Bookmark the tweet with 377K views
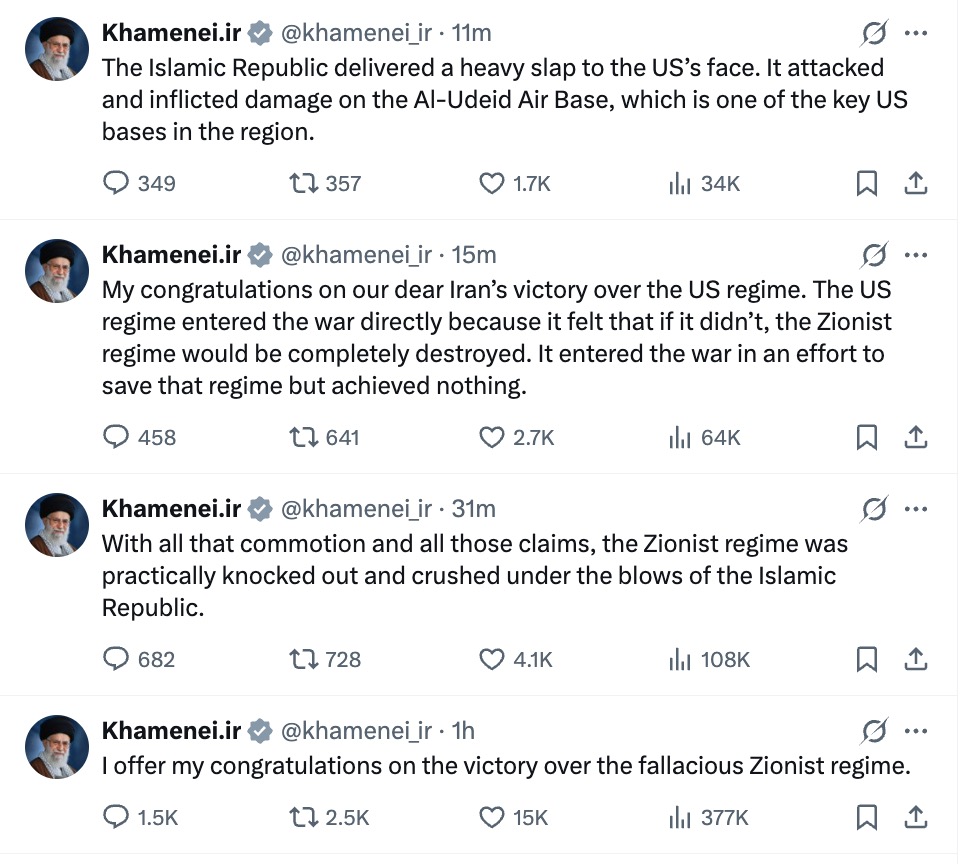 [867, 818]
